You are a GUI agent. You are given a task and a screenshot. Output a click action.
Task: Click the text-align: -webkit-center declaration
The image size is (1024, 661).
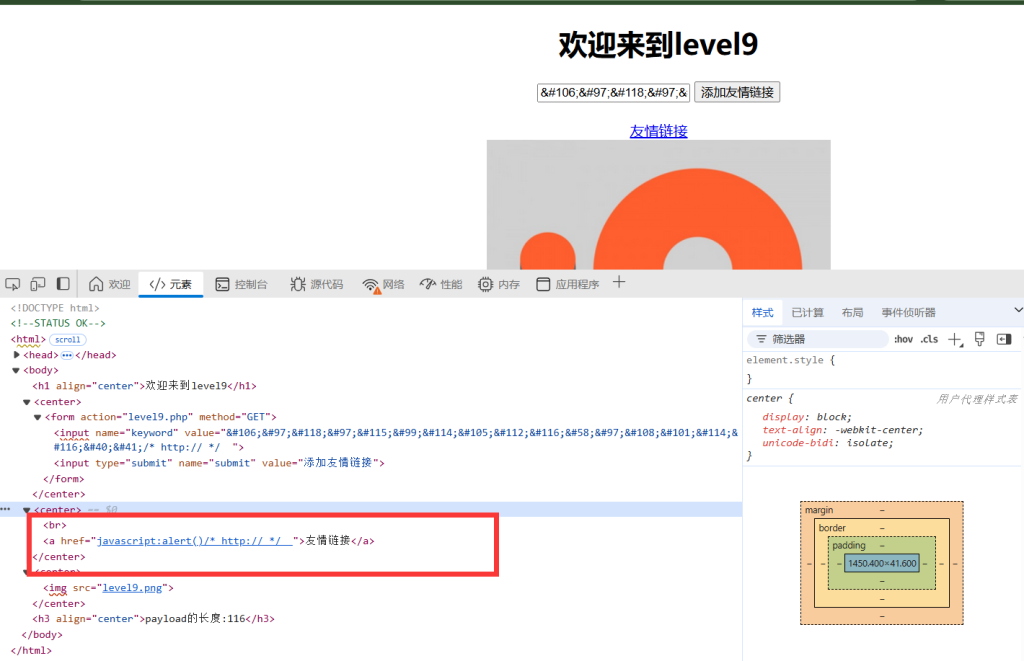pyautogui.click(x=842, y=430)
